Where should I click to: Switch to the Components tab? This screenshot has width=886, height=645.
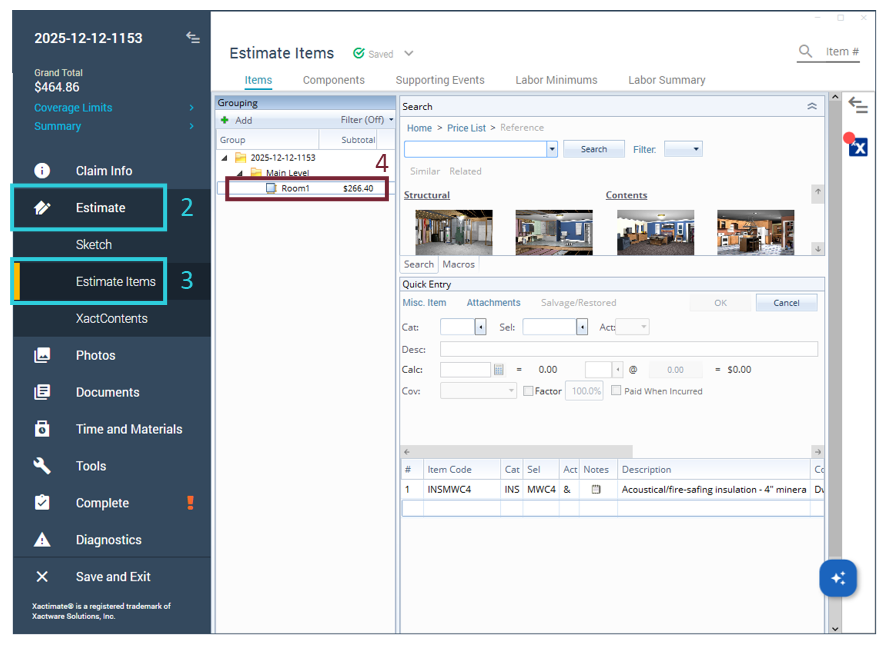(333, 80)
